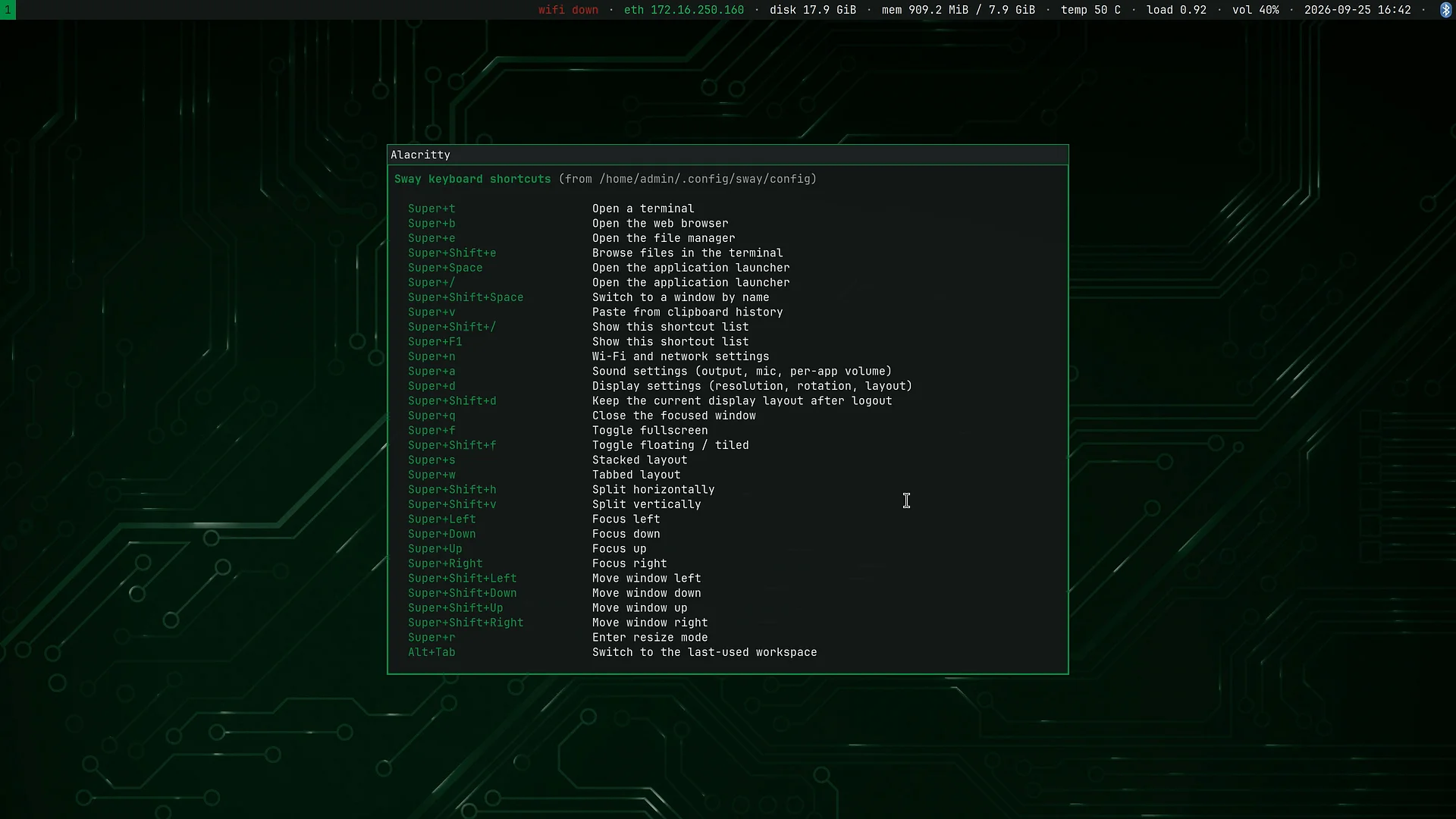Click 'Browse files in the terminal' line
Screen dimensions: 1456x819
tap(688, 253)
